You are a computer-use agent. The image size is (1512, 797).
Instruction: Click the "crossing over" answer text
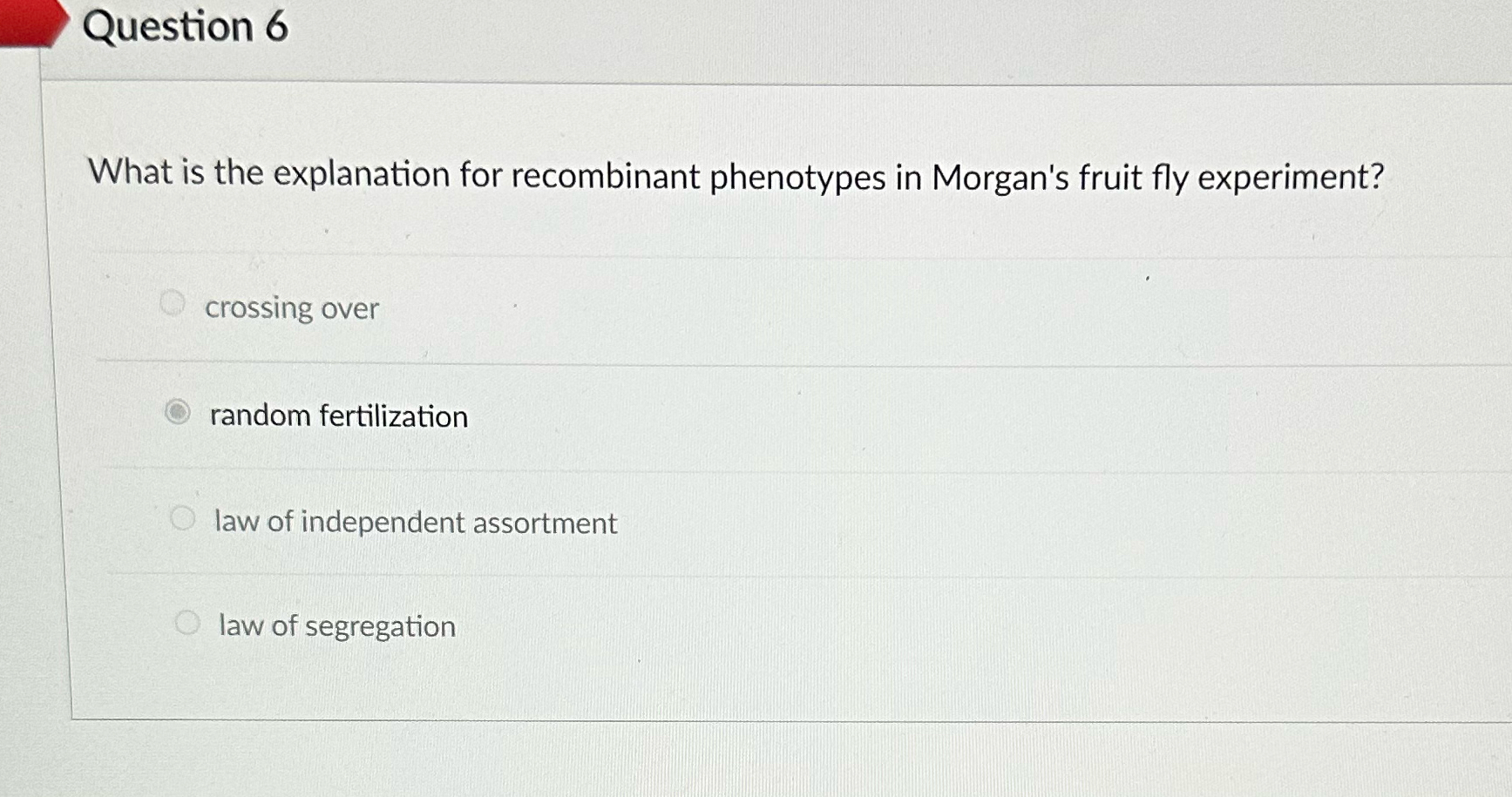pos(293,308)
